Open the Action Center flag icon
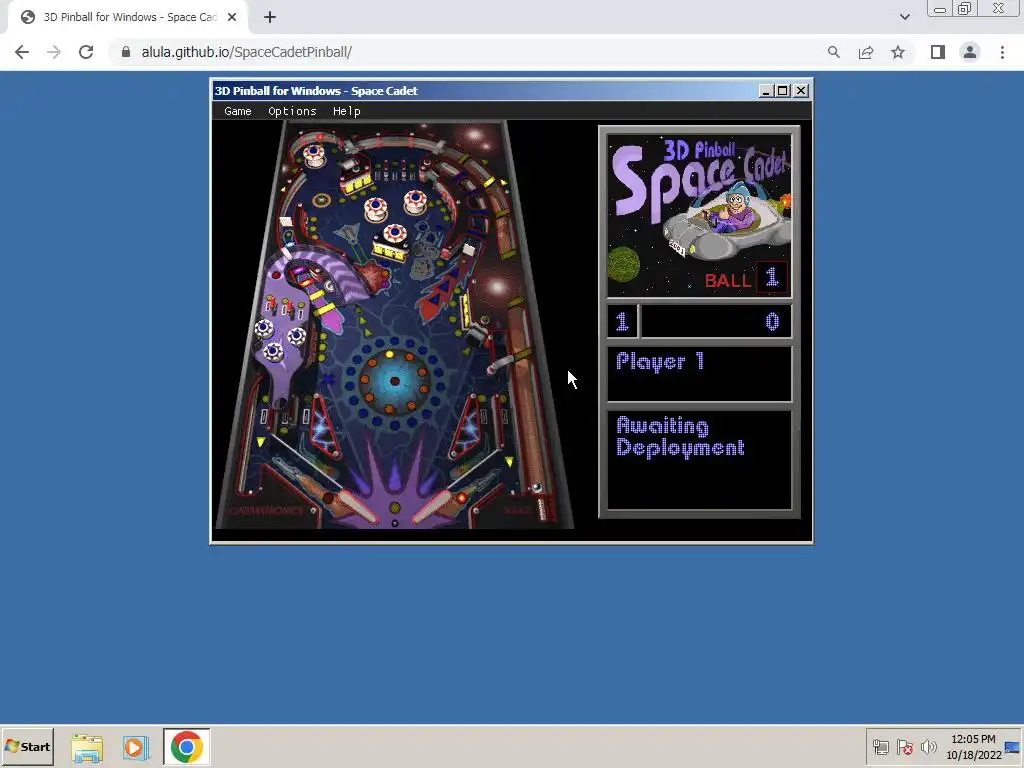Viewport: 1024px width, 768px height. pos(904,746)
